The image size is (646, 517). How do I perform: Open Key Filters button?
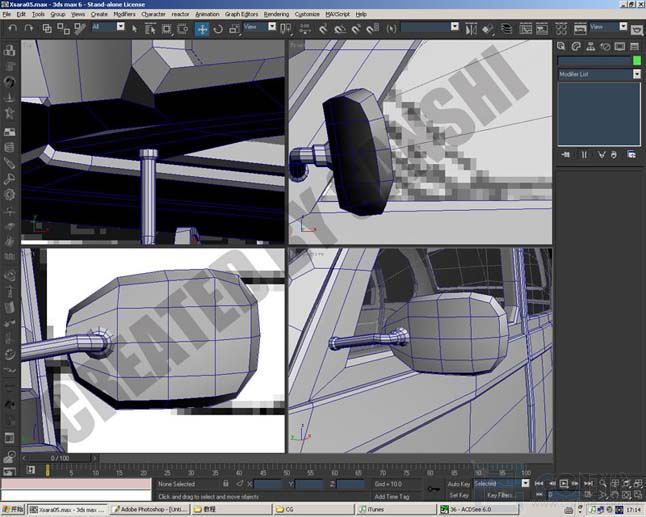click(x=499, y=495)
